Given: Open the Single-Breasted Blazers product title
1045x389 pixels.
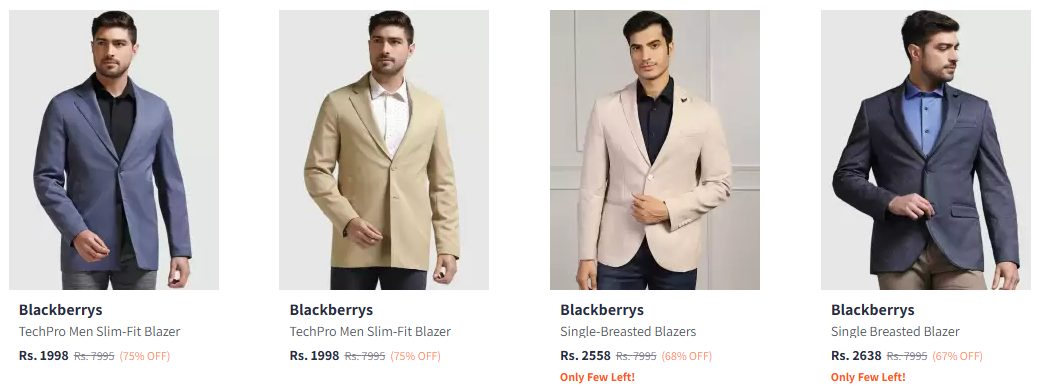Looking at the screenshot, I should tap(628, 331).
